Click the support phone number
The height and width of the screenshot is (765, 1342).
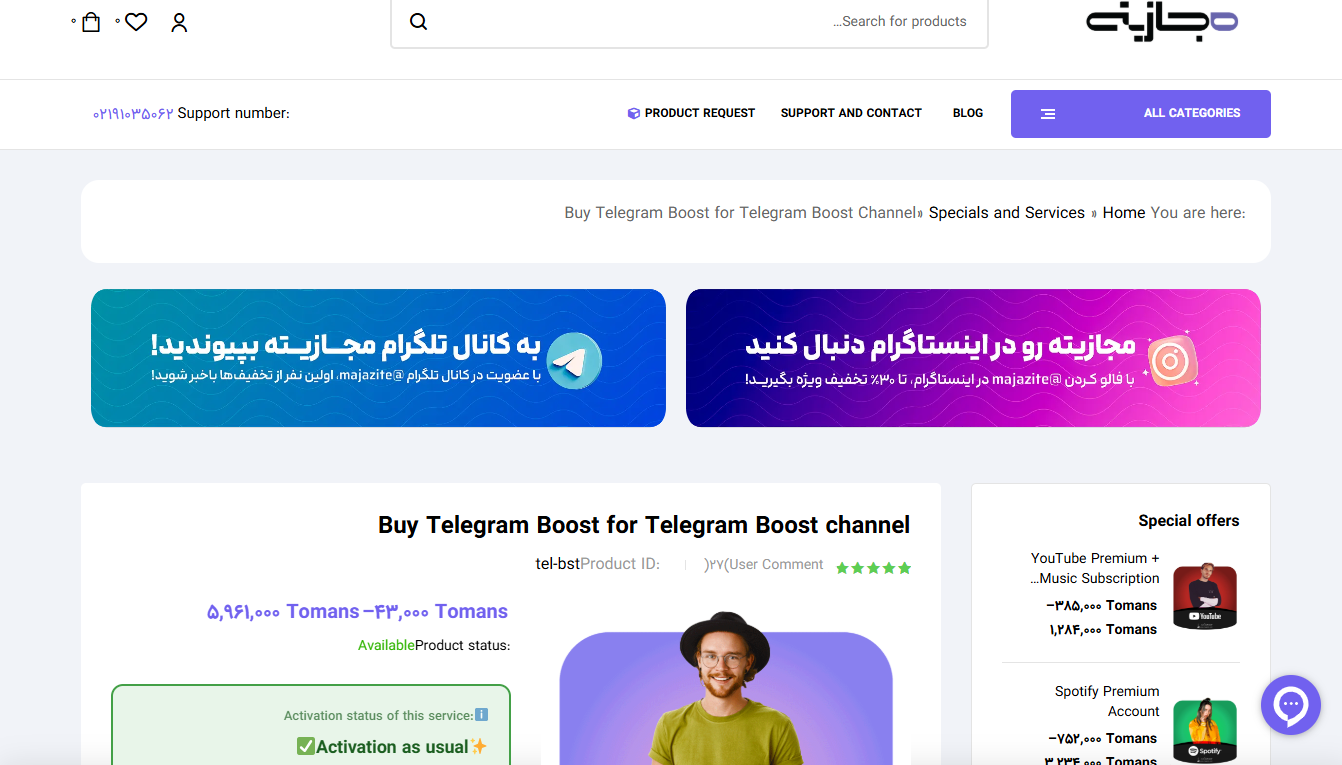[x=133, y=114]
